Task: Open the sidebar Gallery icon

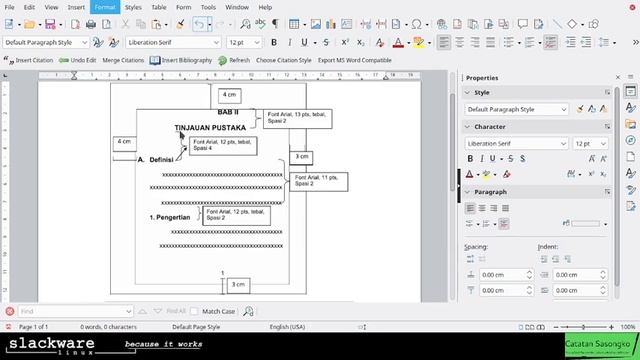Action: coord(631,124)
